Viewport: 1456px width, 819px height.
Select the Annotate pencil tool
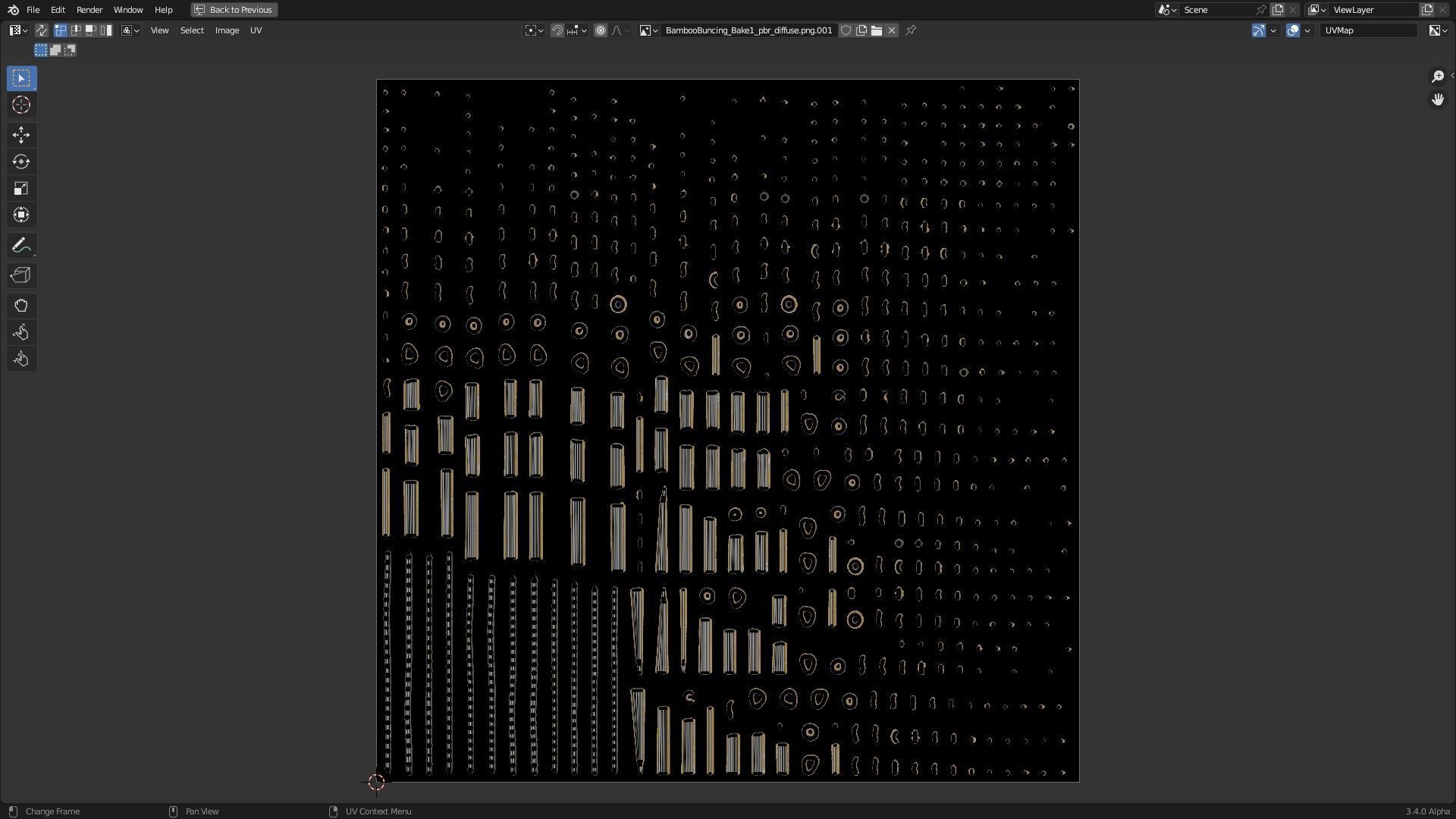[x=21, y=245]
